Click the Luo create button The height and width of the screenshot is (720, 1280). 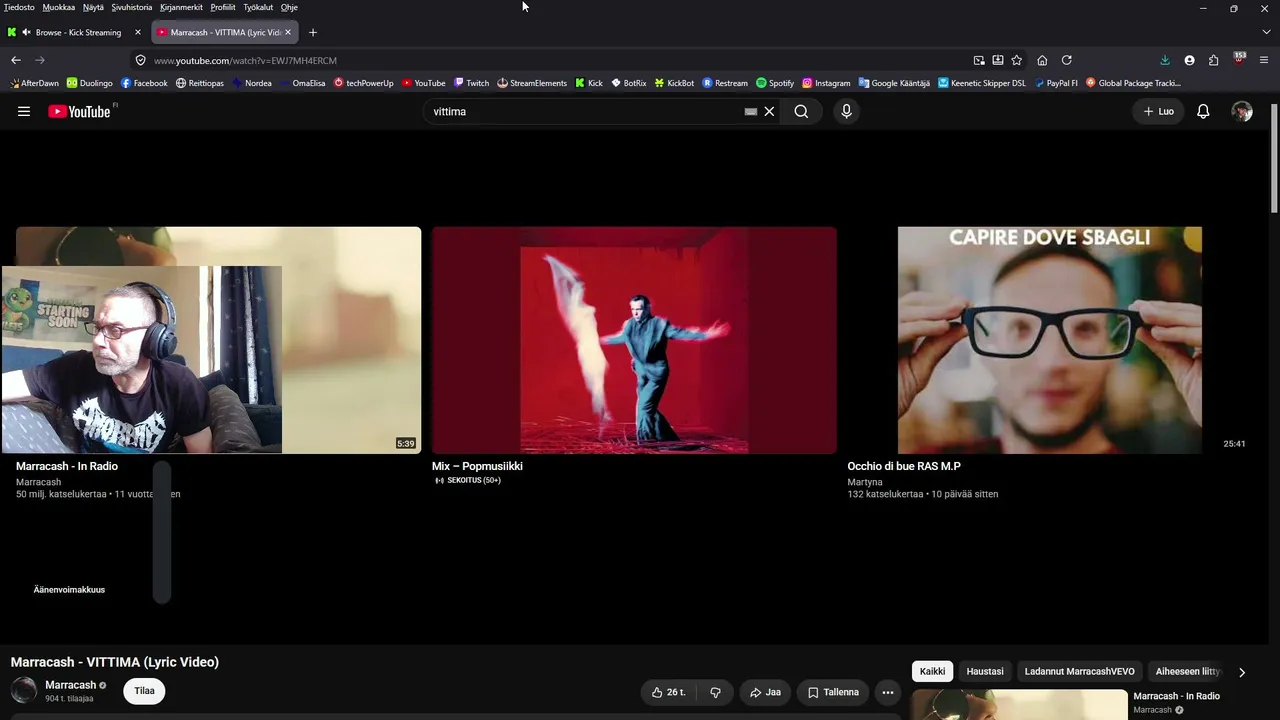point(1159,112)
